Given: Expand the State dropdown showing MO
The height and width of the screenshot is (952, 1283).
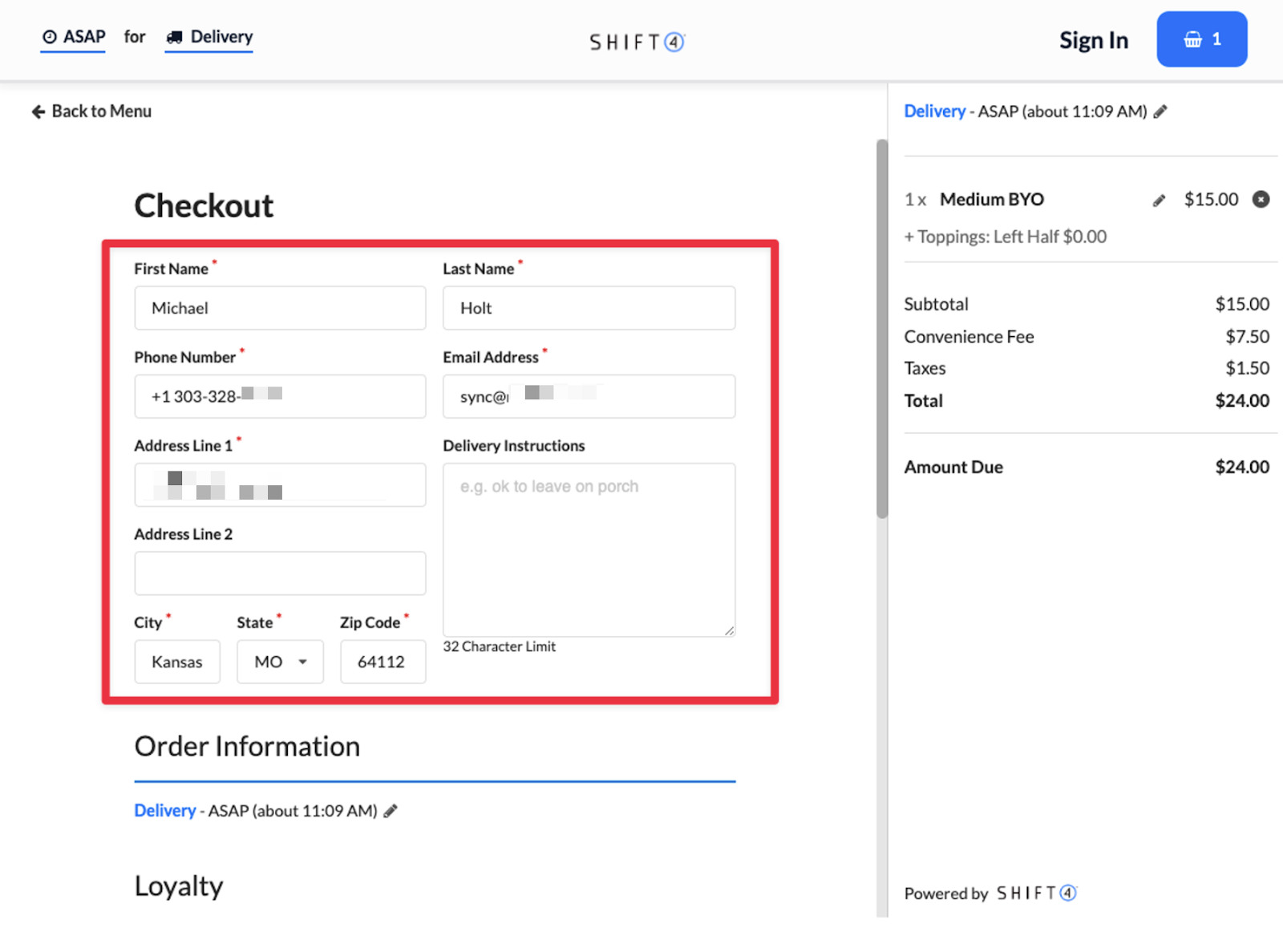Looking at the screenshot, I should click(280, 662).
